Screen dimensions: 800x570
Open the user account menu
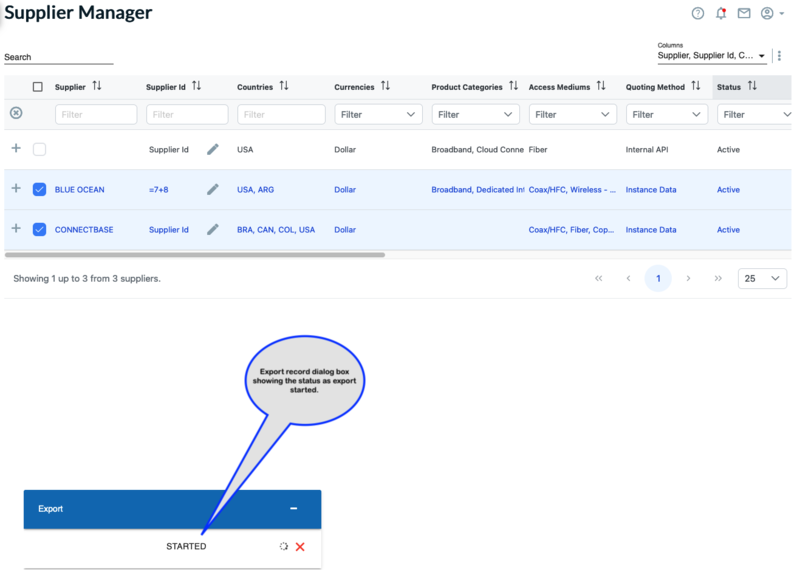tap(772, 14)
